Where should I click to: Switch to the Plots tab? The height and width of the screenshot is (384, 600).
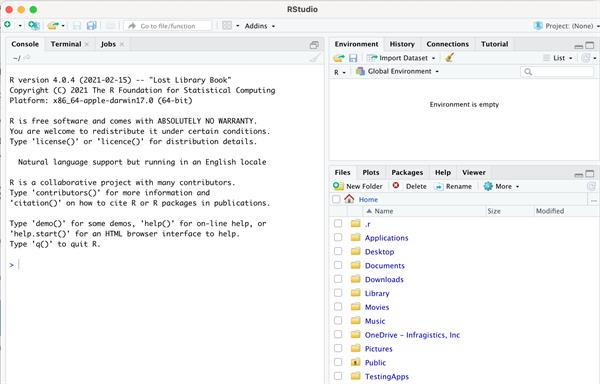(371, 172)
